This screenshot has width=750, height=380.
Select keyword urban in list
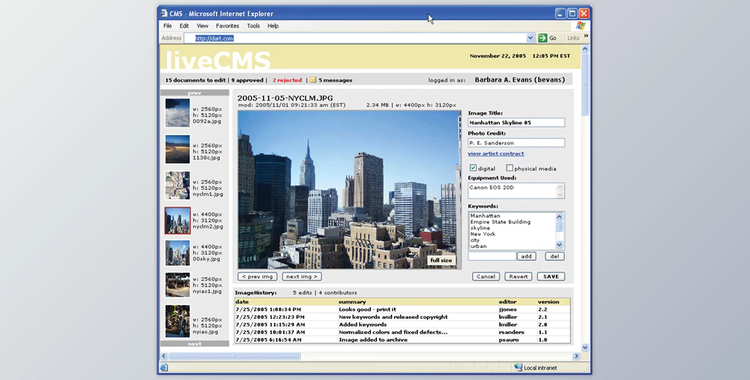[x=478, y=246]
